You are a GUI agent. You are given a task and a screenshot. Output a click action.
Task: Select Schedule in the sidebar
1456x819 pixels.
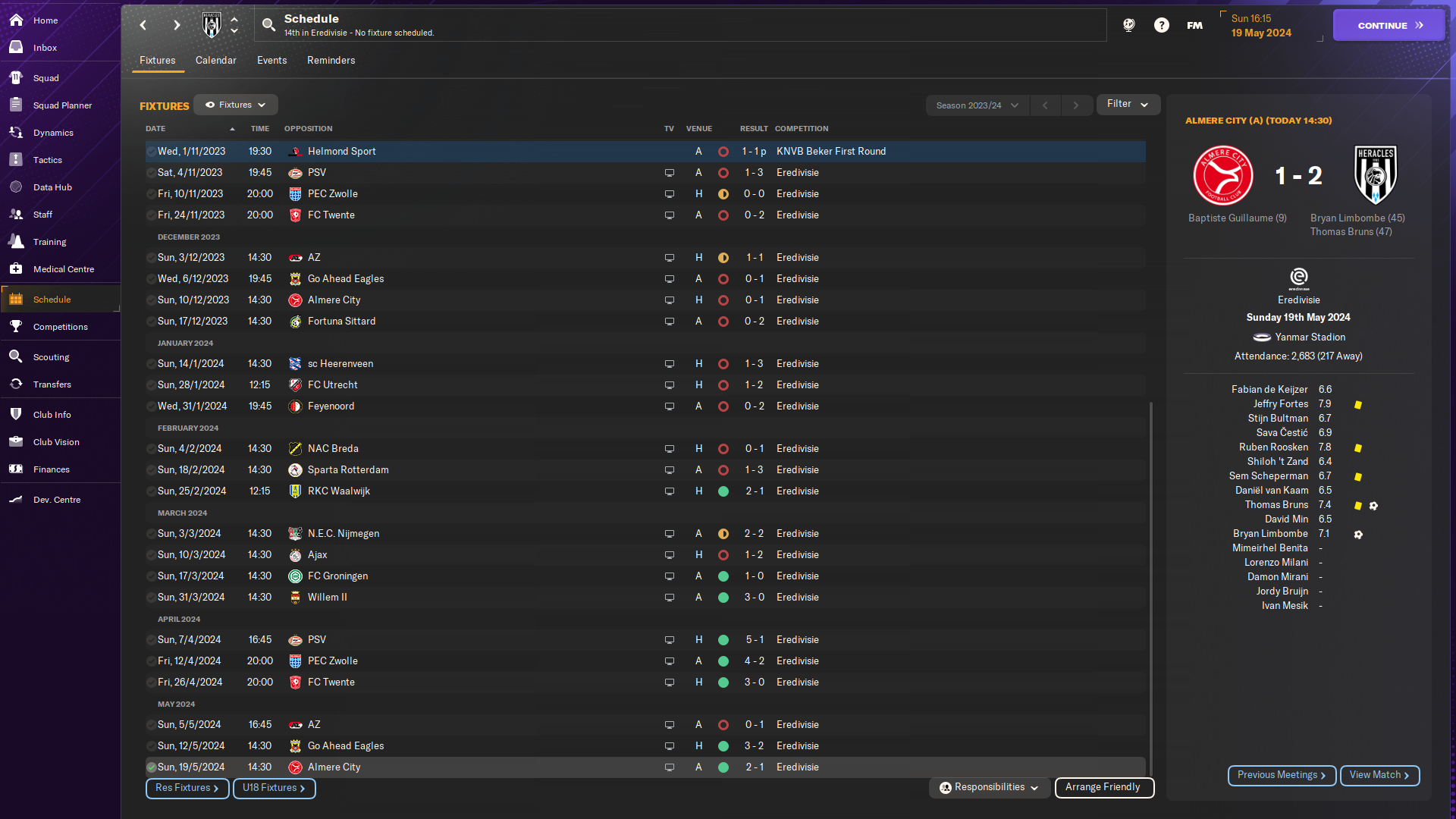(60, 300)
